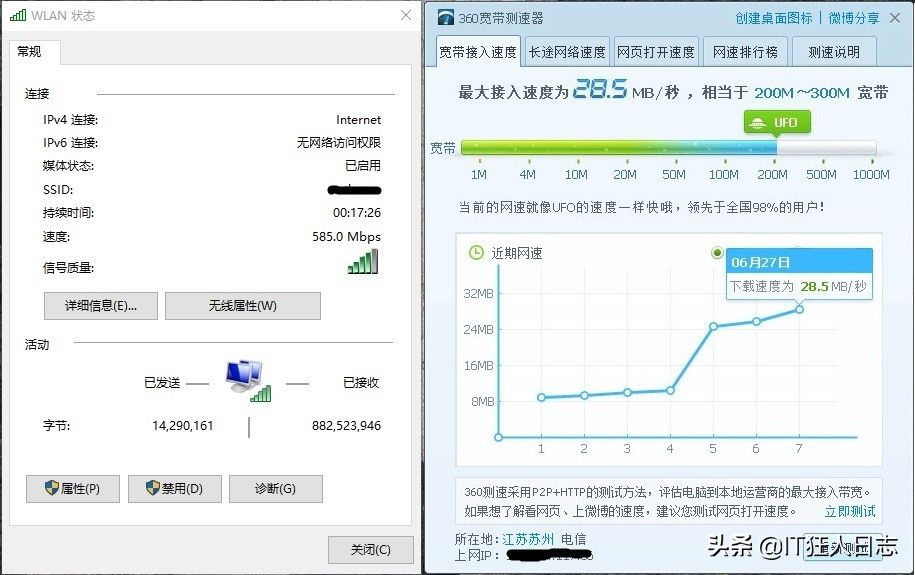Open the 网页打开速度 tab
This screenshot has width=915, height=575.
(x=655, y=52)
